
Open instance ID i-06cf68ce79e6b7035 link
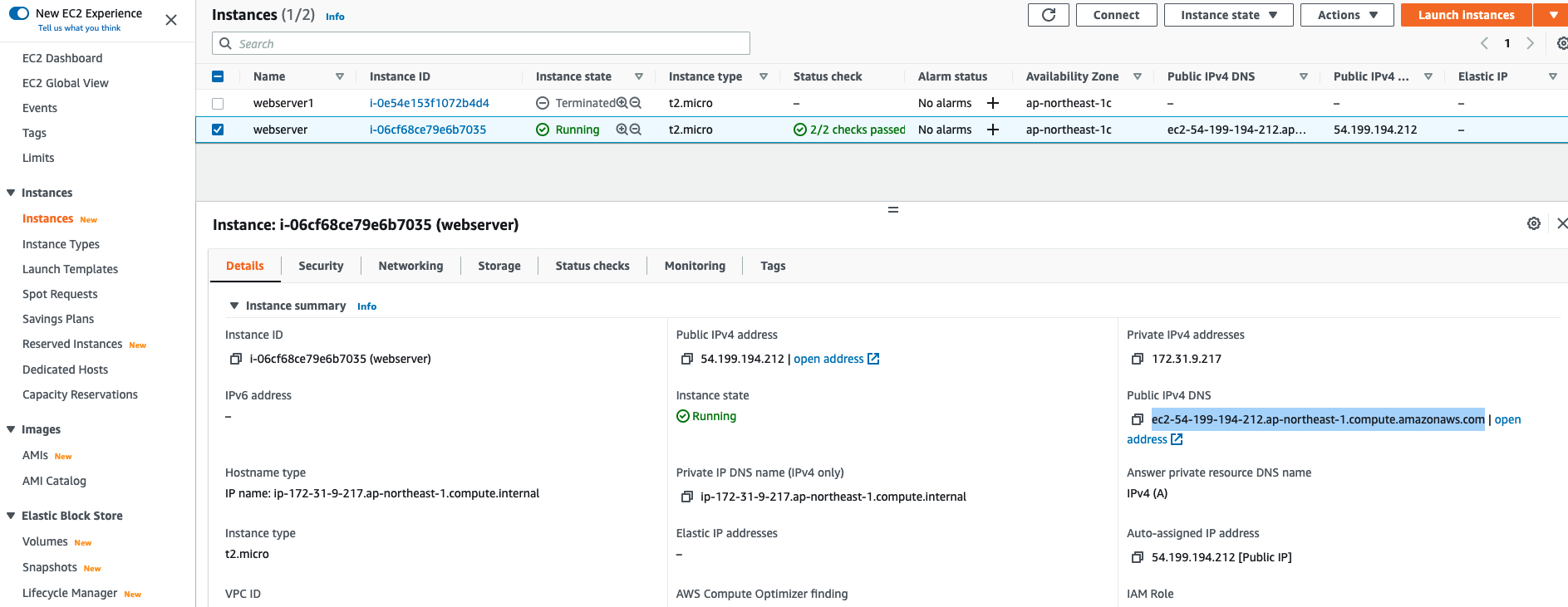[428, 130]
